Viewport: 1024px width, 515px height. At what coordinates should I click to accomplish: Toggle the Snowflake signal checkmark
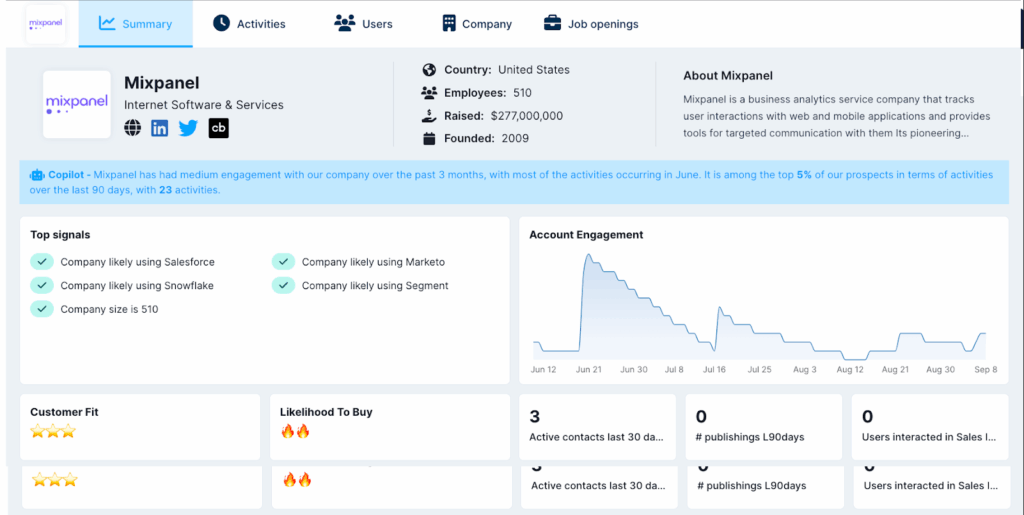[x=41, y=286]
